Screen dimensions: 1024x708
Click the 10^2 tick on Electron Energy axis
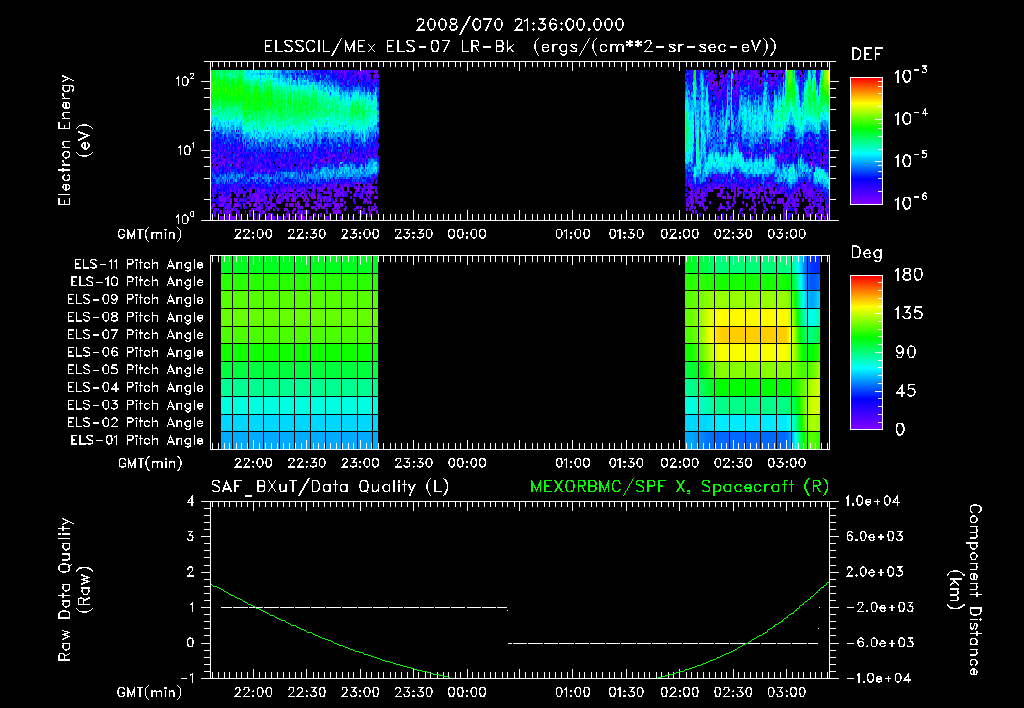185,80
